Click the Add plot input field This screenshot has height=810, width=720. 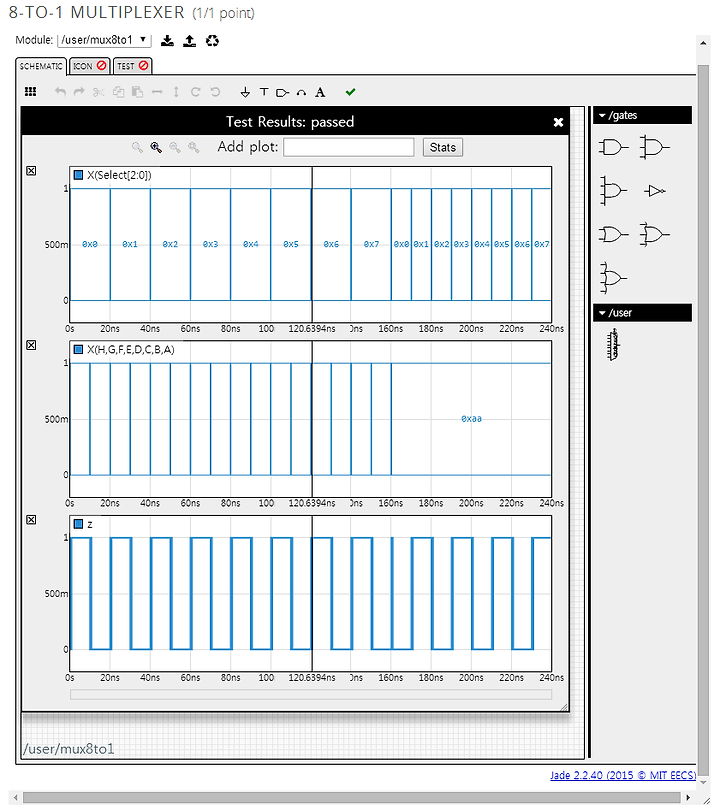point(349,147)
